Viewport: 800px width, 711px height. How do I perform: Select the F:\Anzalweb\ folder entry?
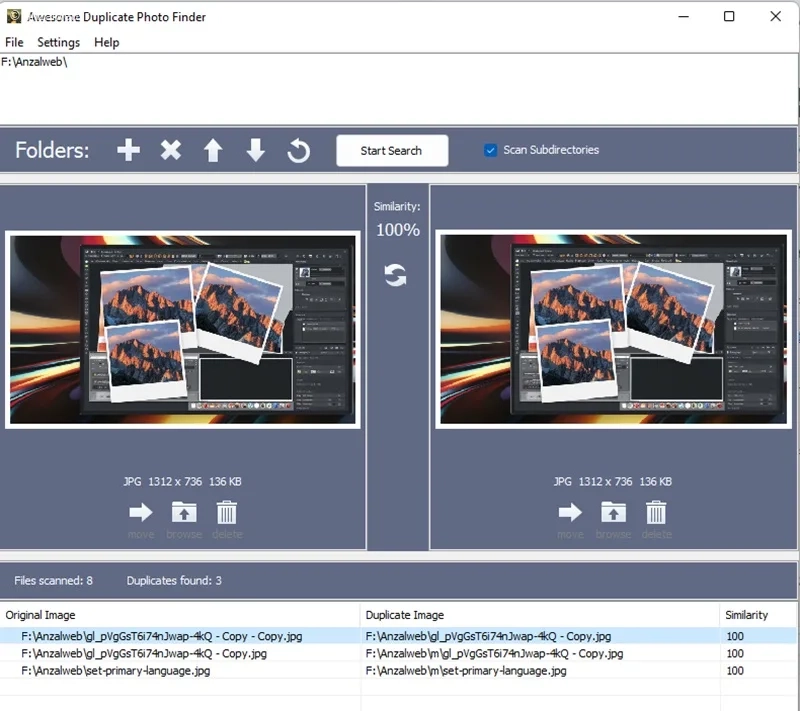[34, 62]
